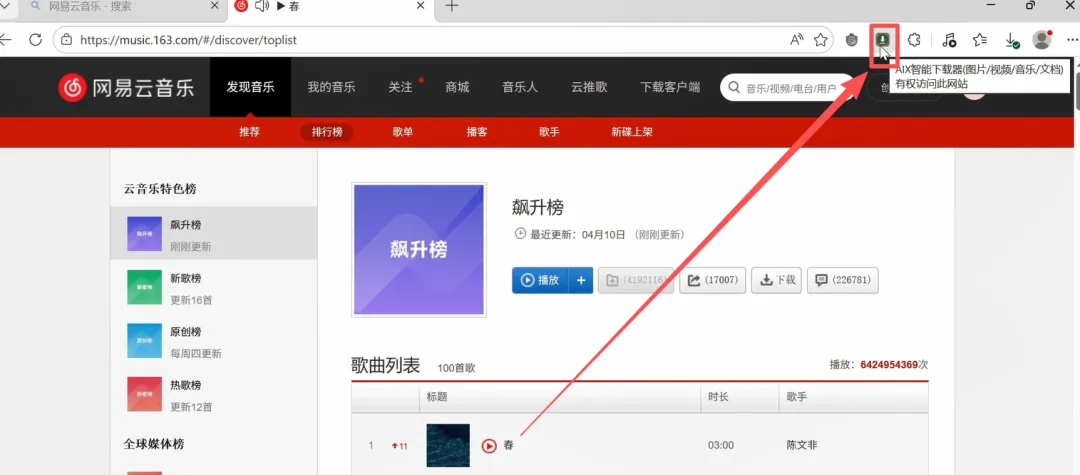Toggle the read aloud icon in address bar
Image resolution: width=1080 pixels, height=475 pixels.
tap(796, 40)
